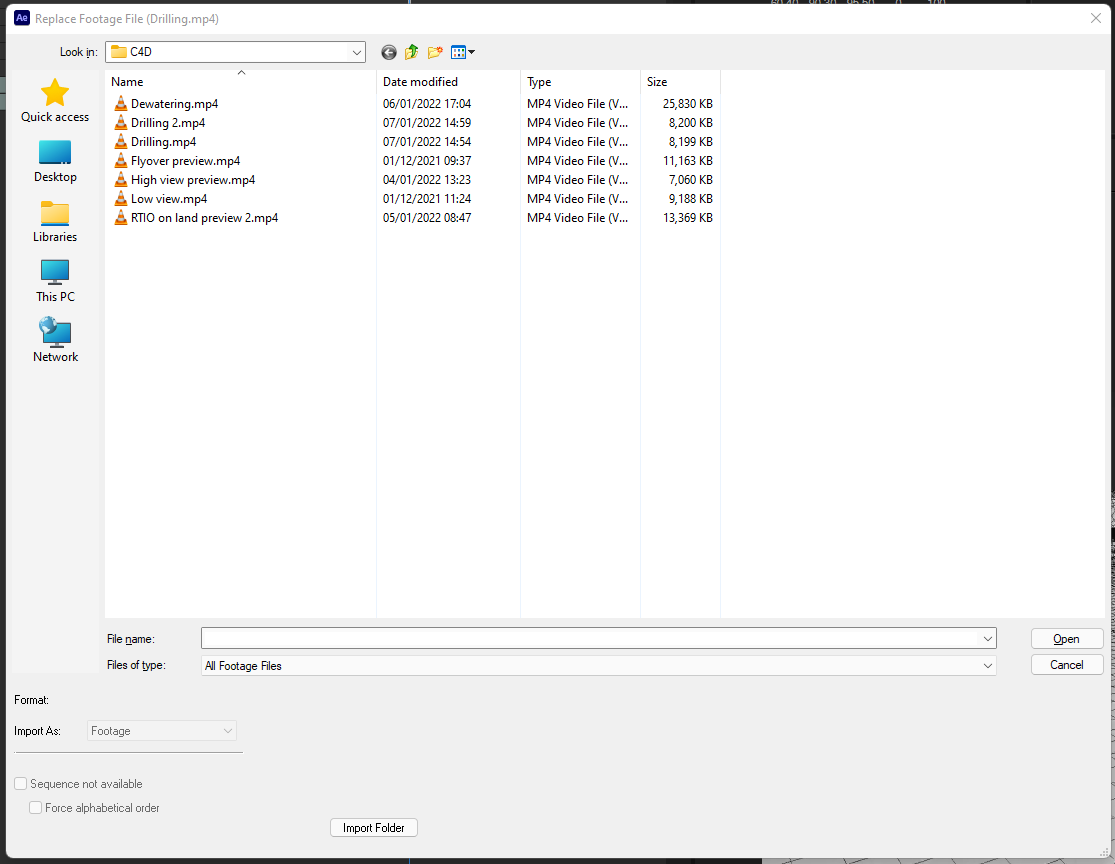The image size is (1115, 864).
Task: Enable the Force alphabetical order checkbox
Action: click(x=35, y=807)
